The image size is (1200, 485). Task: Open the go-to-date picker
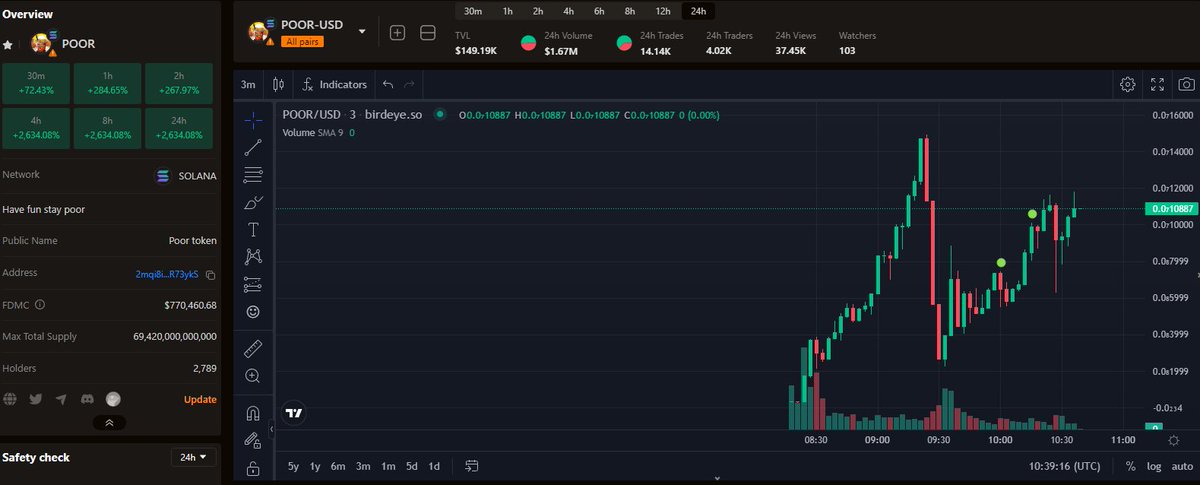point(472,466)
